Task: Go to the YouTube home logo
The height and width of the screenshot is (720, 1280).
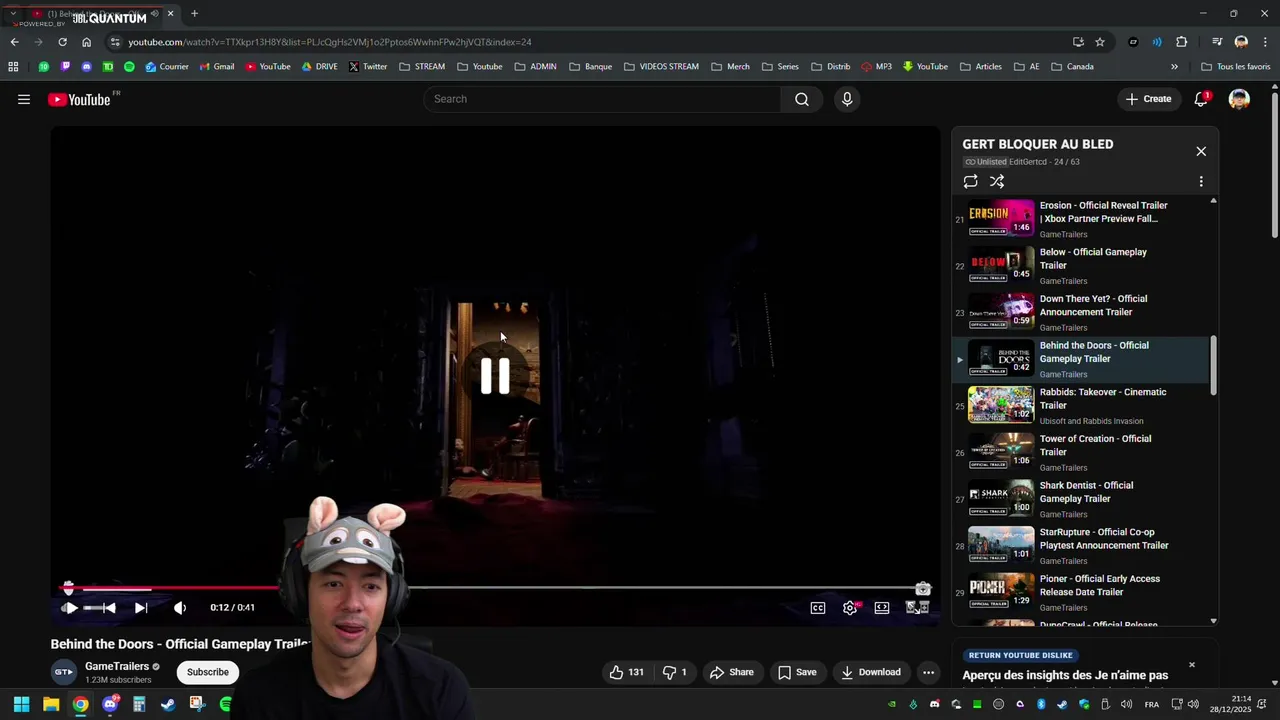Action: (x=79, y=99)
